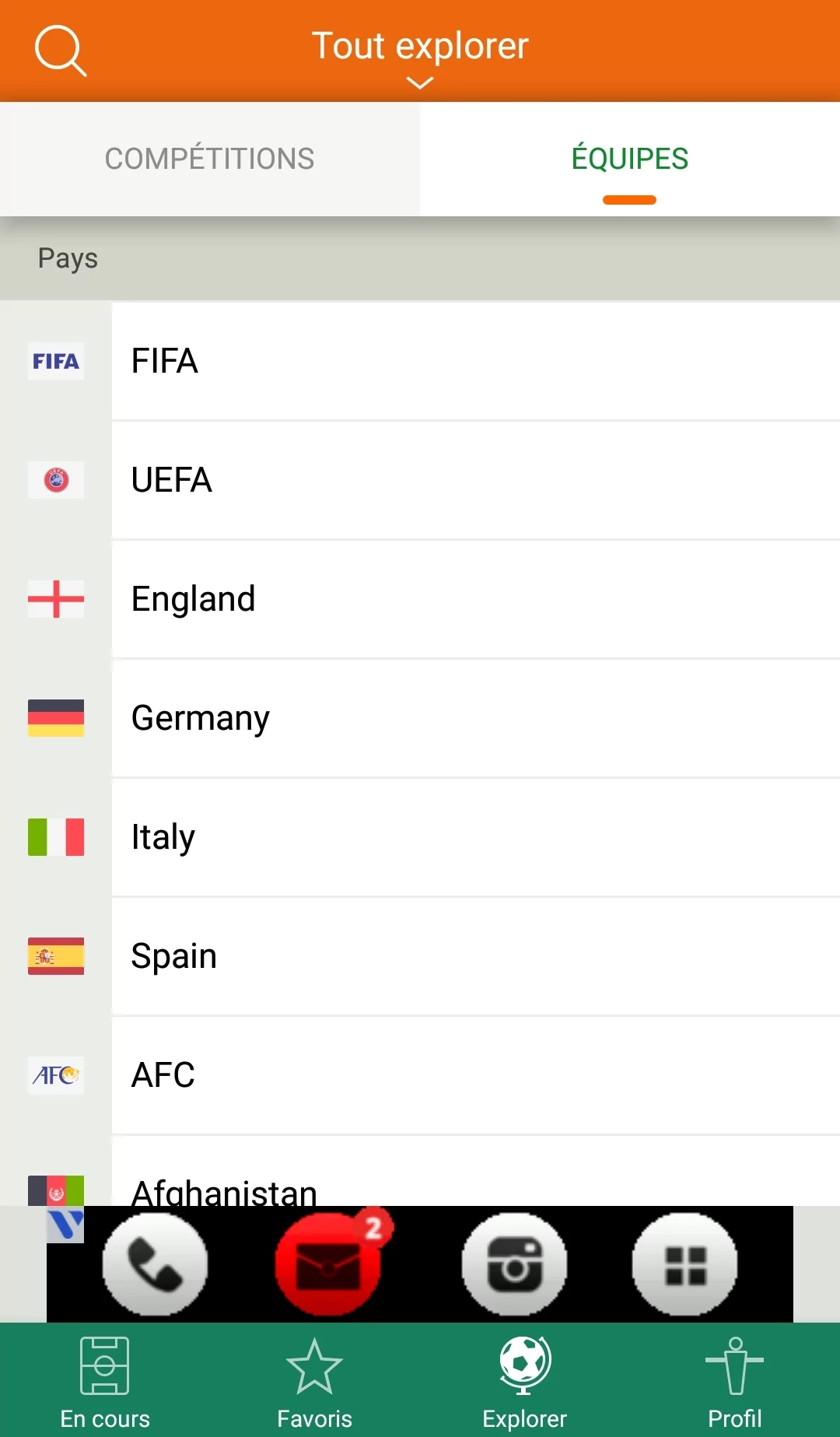840x1437 pixels.
Task: Tap the search magnifier icon
Action: [61, 51]
